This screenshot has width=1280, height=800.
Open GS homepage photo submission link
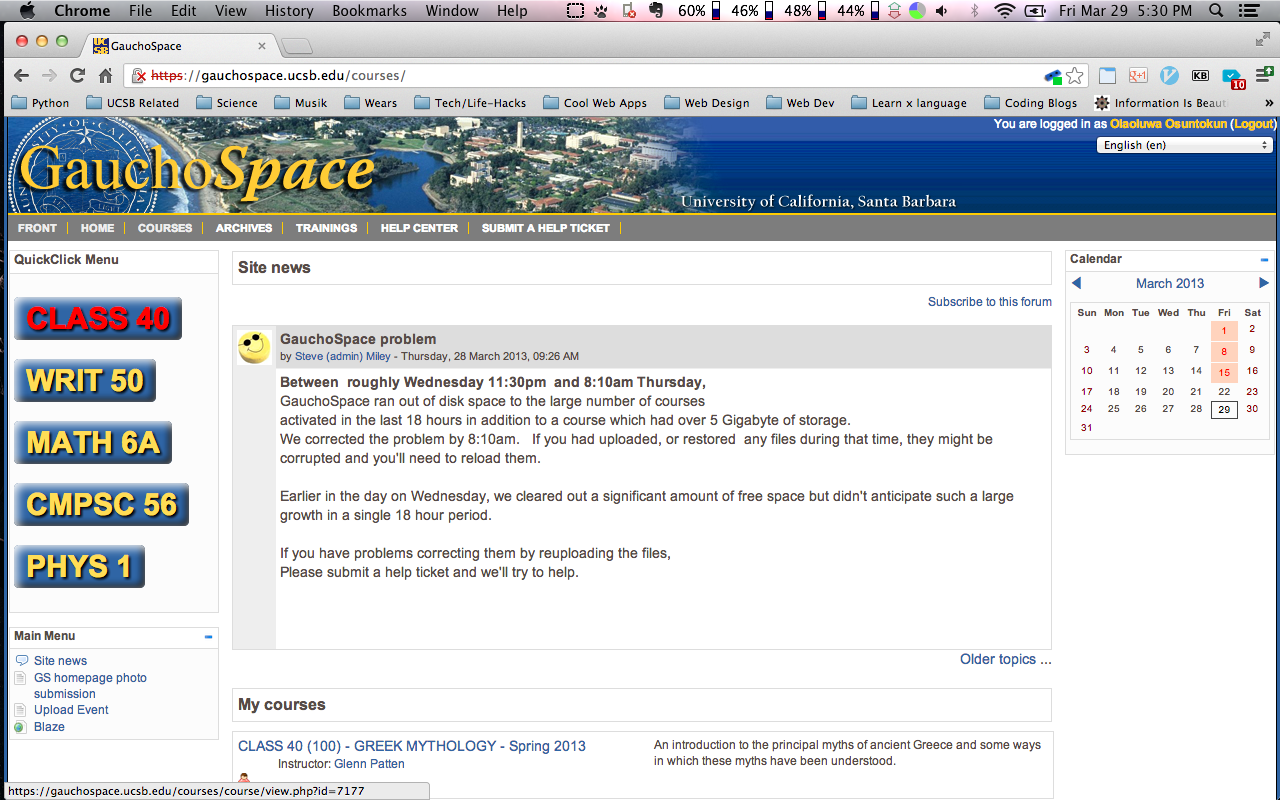point(90,686)
